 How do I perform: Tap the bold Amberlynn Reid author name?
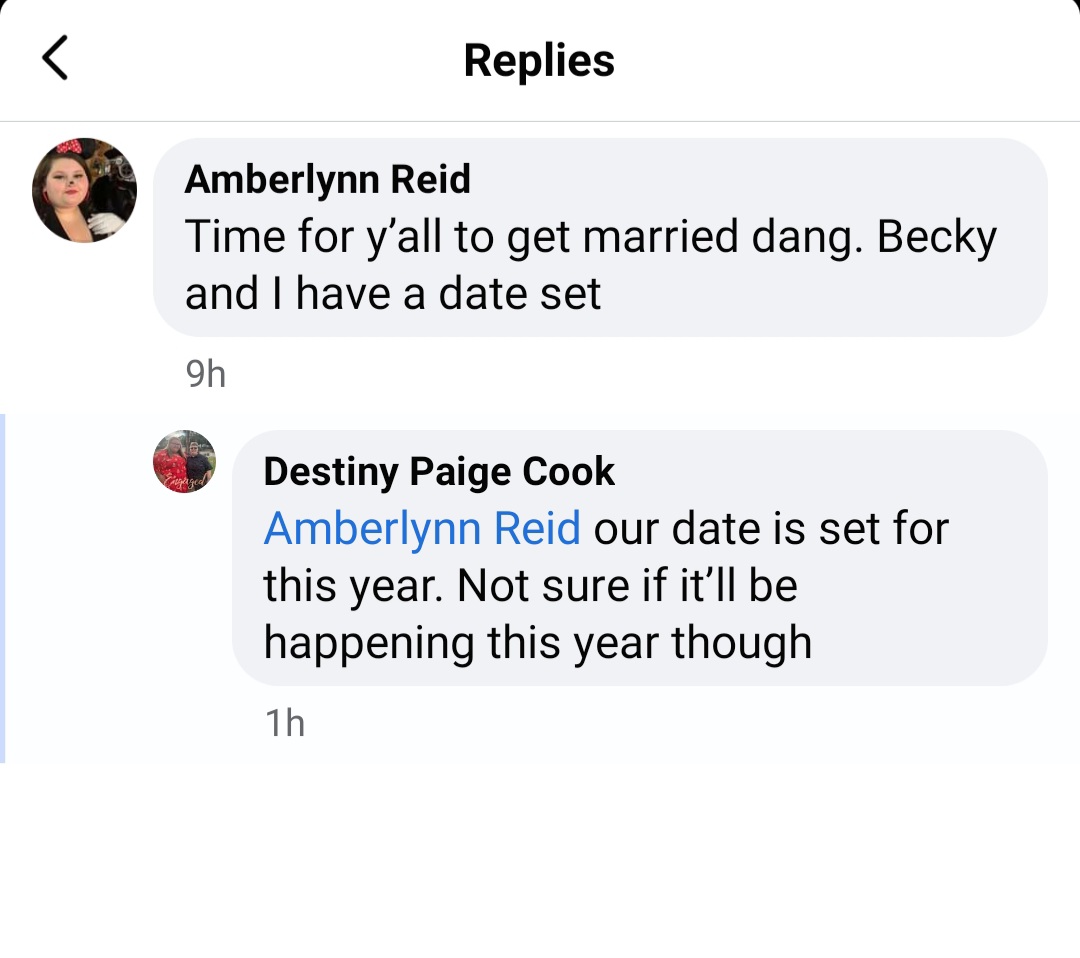click(327, 179)
